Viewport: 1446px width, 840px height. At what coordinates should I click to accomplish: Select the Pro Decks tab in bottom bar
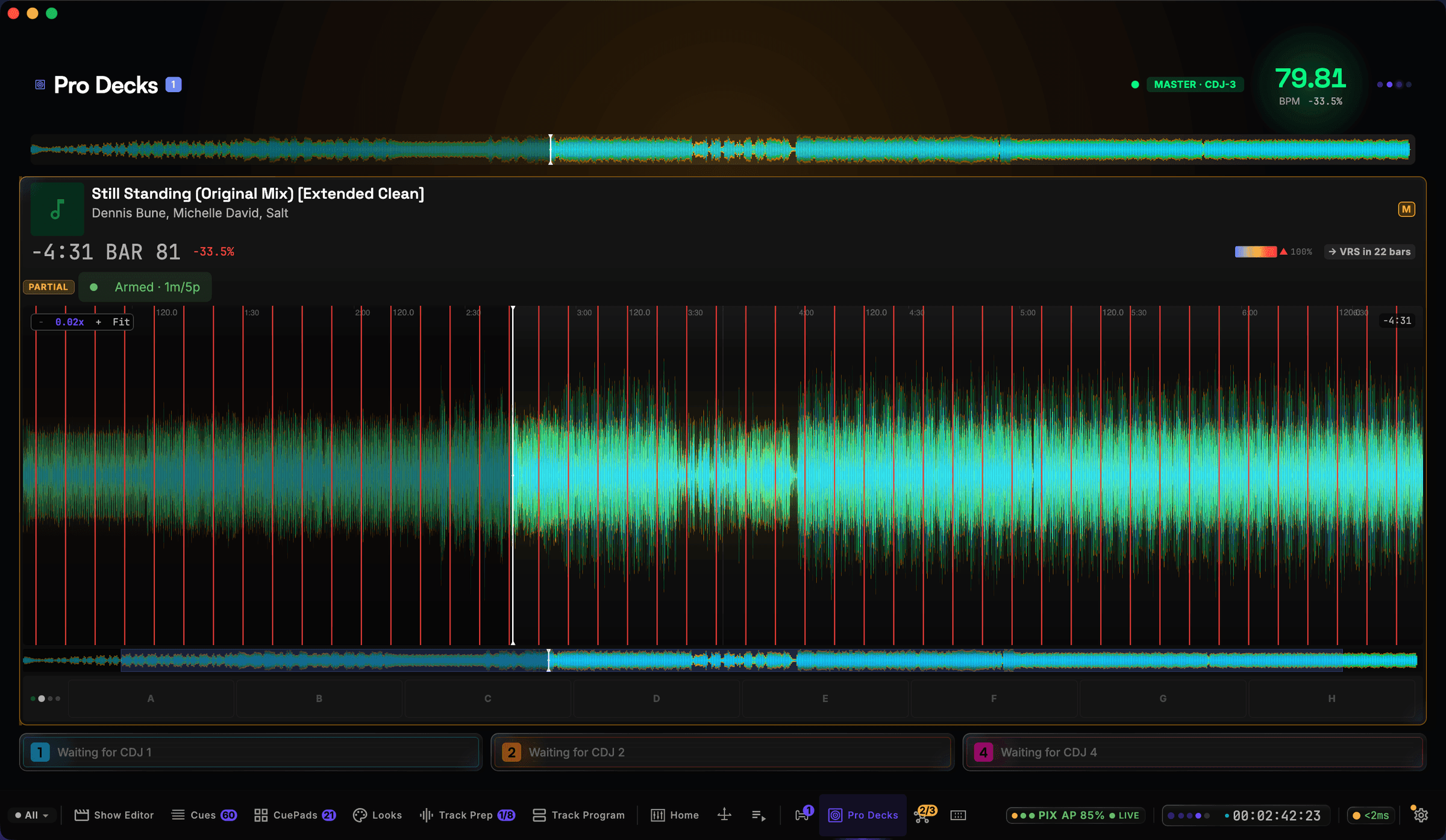[x=863, y=815]
